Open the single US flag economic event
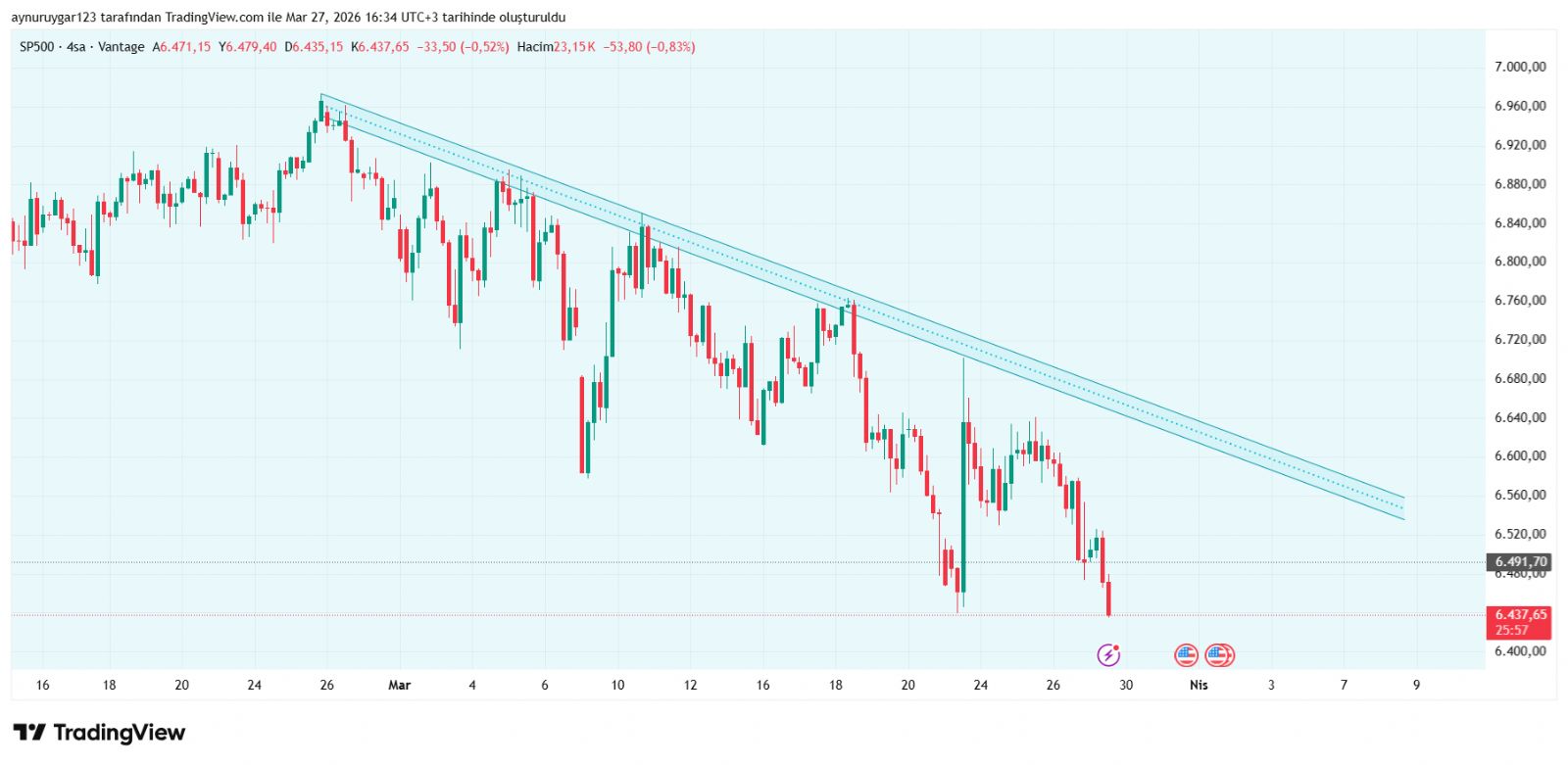Image resolution: width=1568 pixels, height=765 pixels. pos(1186,654)
